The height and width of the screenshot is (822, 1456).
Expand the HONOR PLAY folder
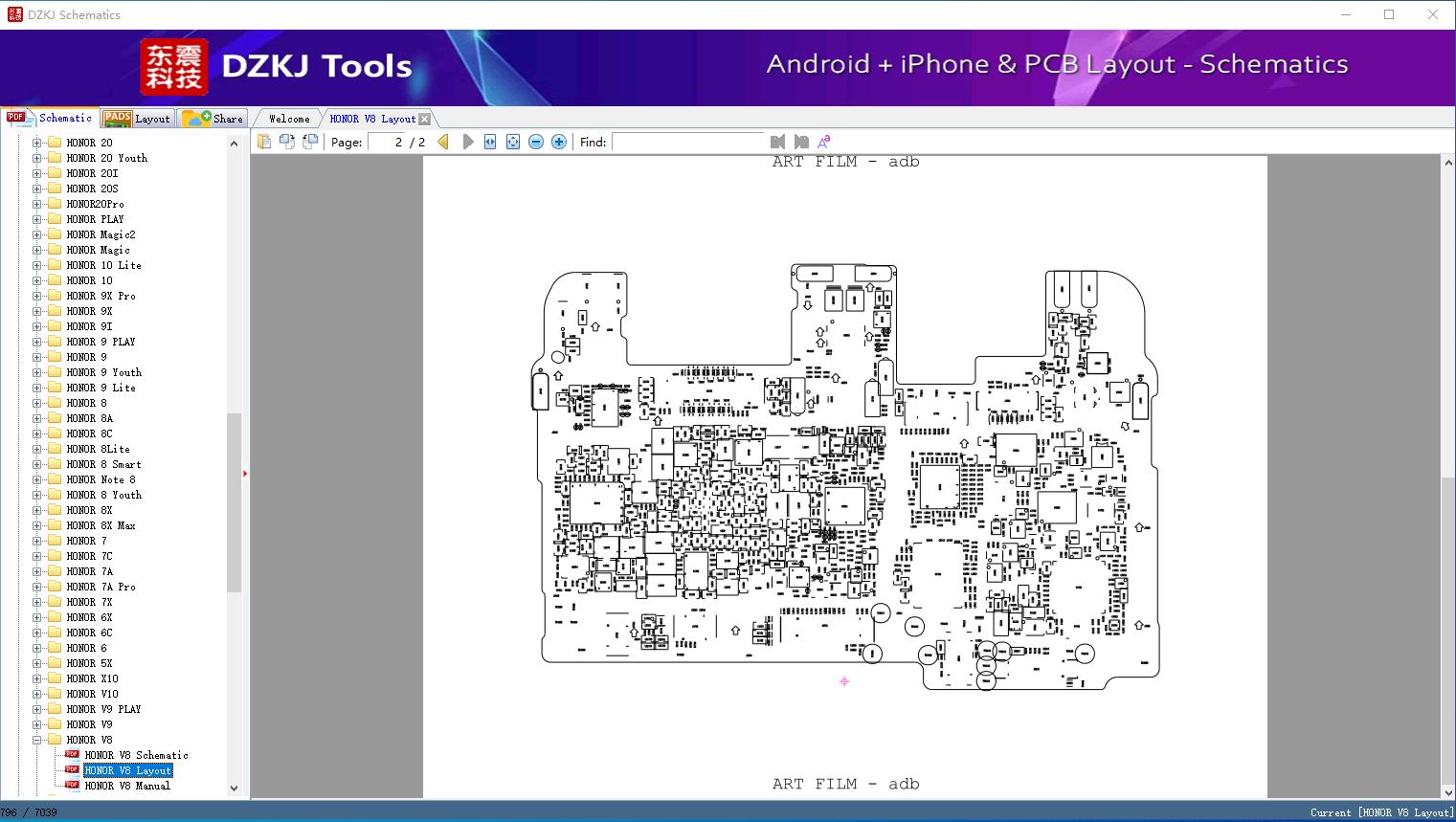[x=37, y=219]
